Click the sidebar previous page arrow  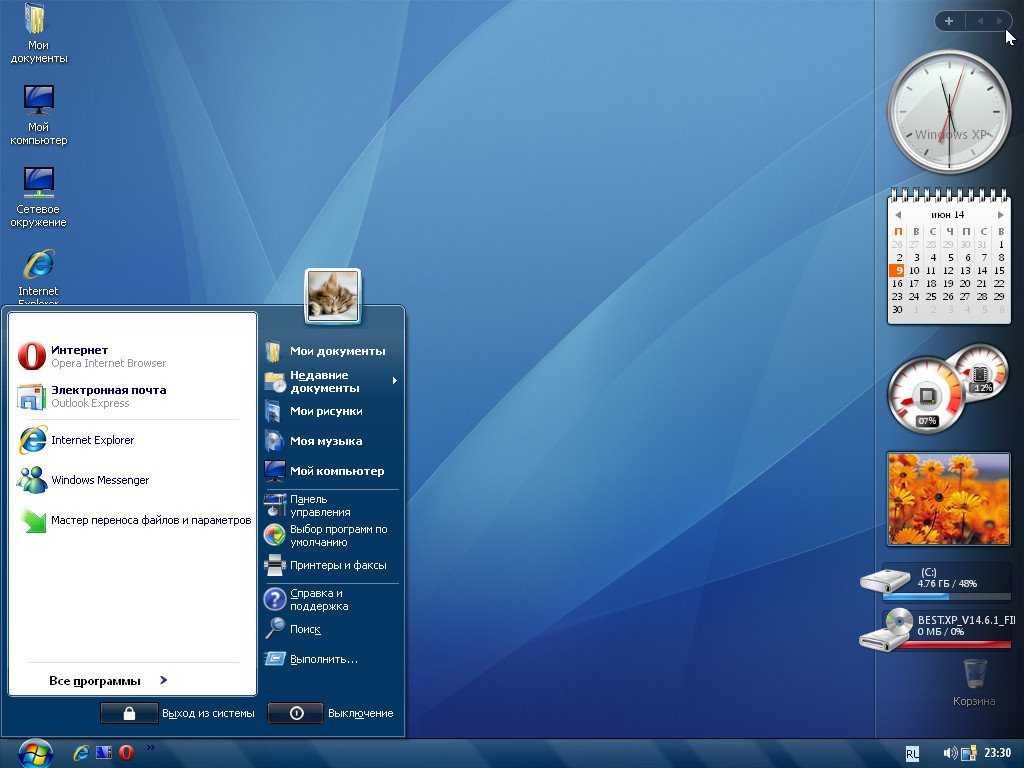point(980,21)
